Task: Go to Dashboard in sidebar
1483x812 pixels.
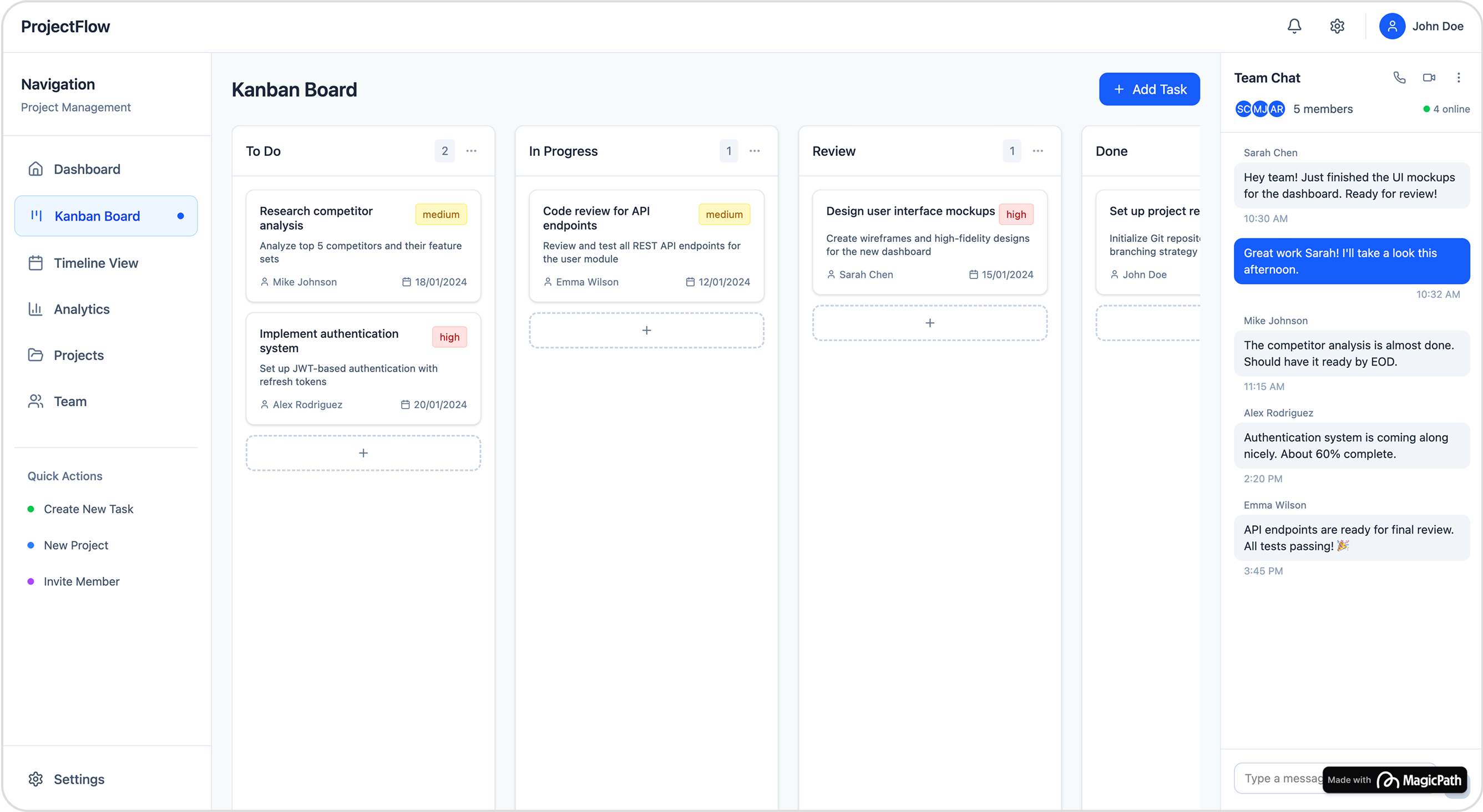Action: click(x=87, y=169)
